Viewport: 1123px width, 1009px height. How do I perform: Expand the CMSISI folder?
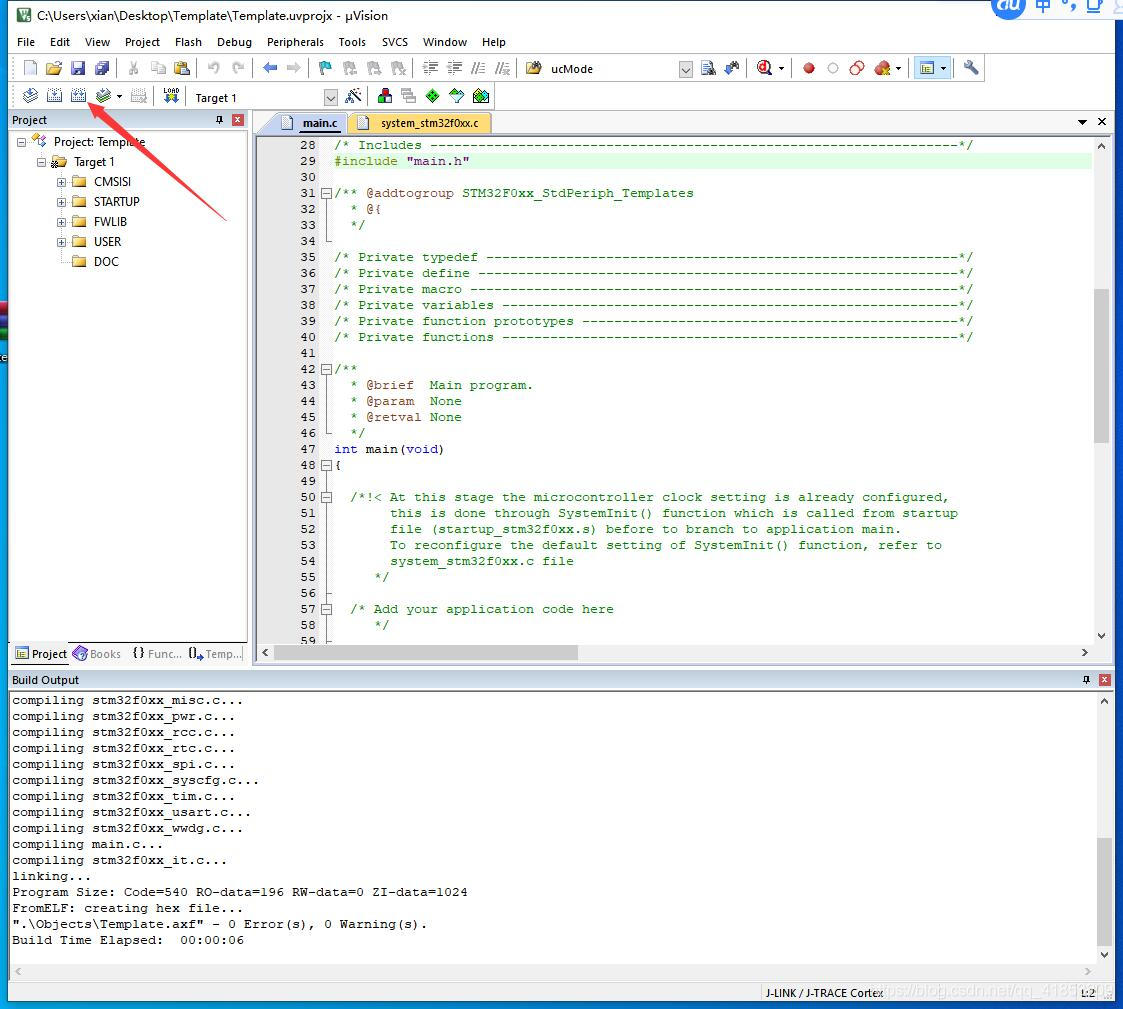tap(62, 182)
